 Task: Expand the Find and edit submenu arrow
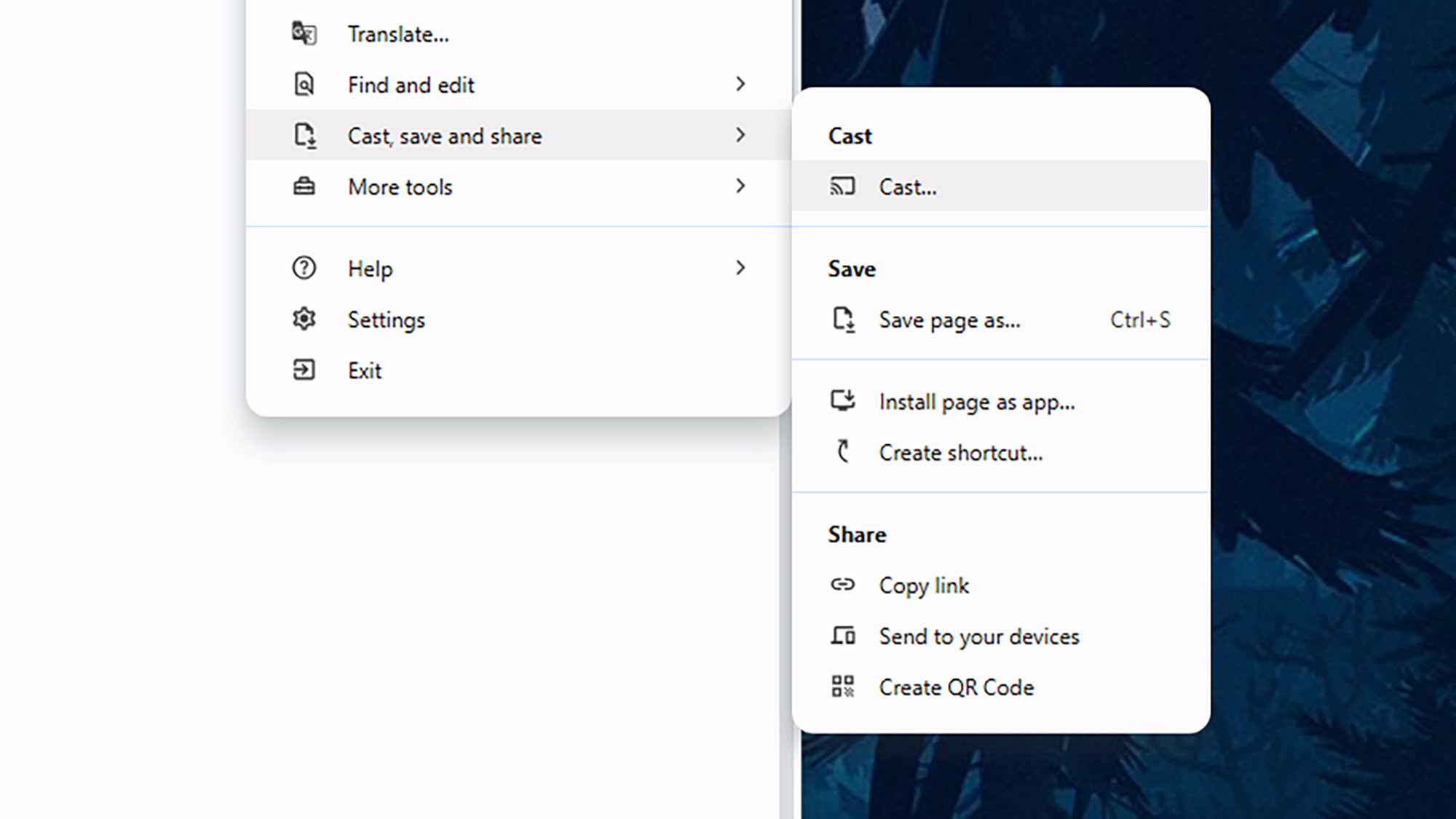(740, 84)
